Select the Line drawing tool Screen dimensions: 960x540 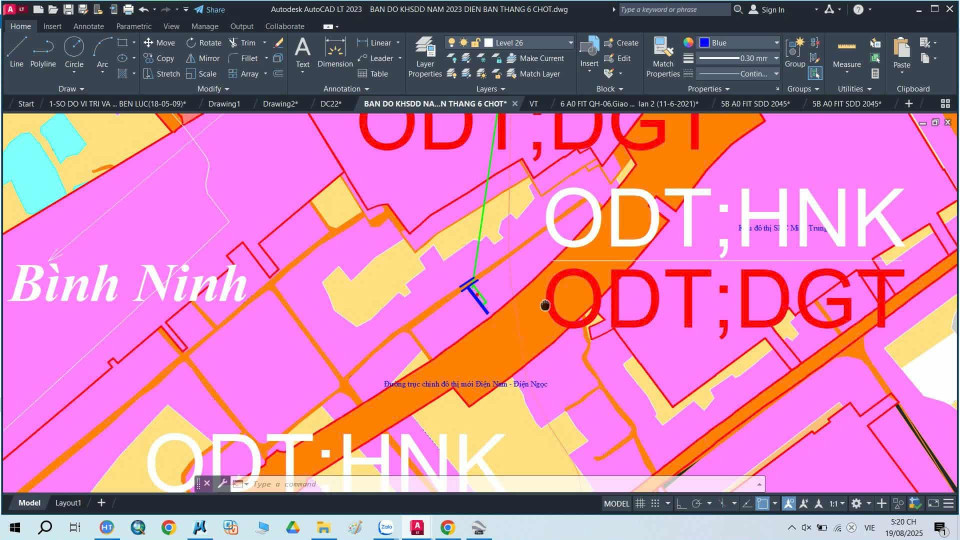[16, 51]
